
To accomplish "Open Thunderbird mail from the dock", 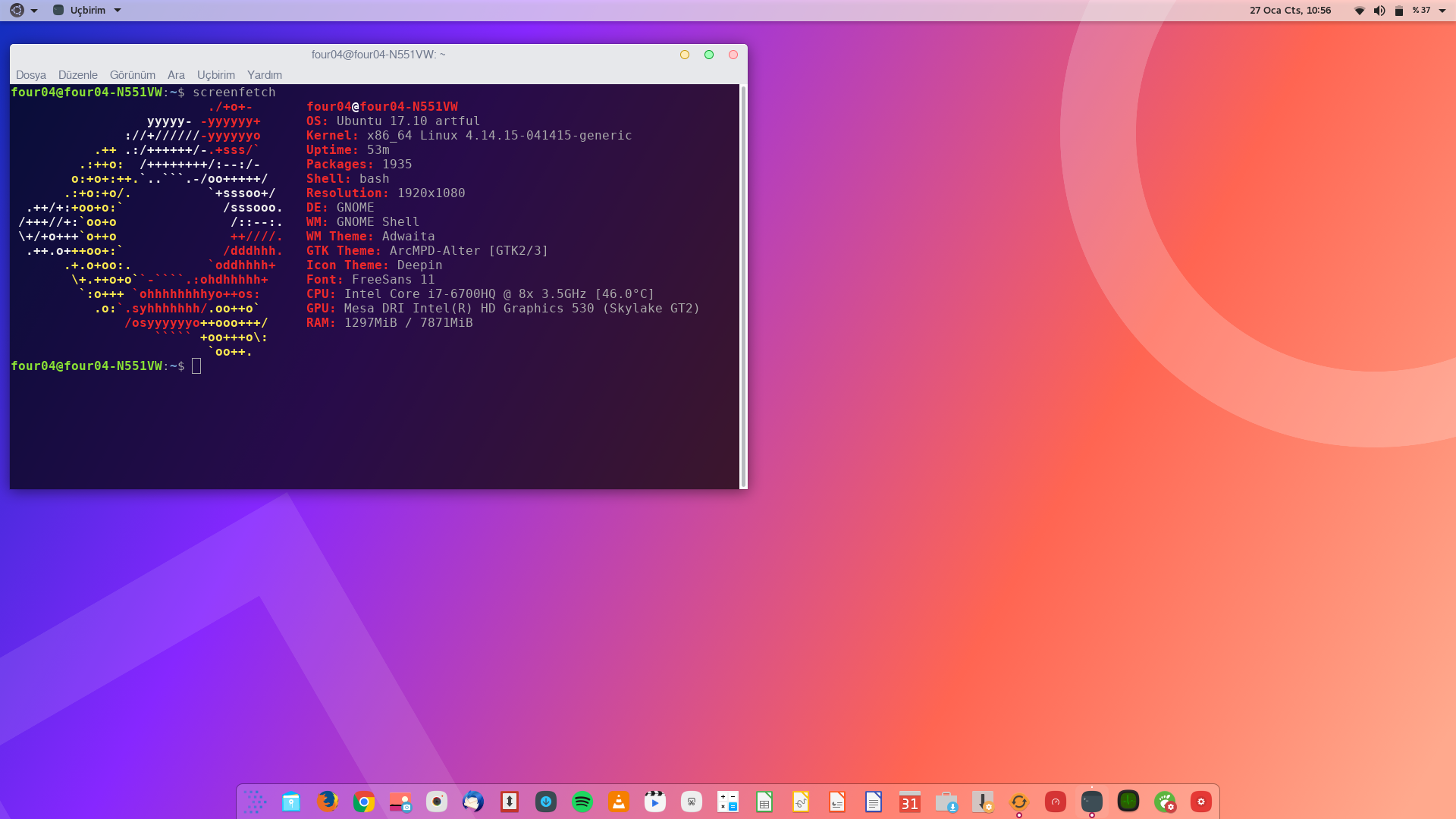I will coord(473,802).
